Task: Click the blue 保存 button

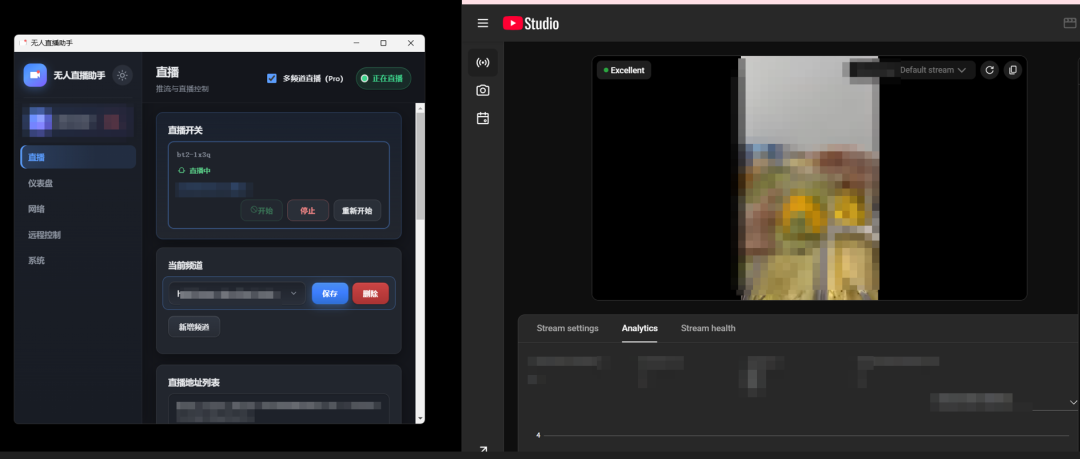Action: coord(330,294)
